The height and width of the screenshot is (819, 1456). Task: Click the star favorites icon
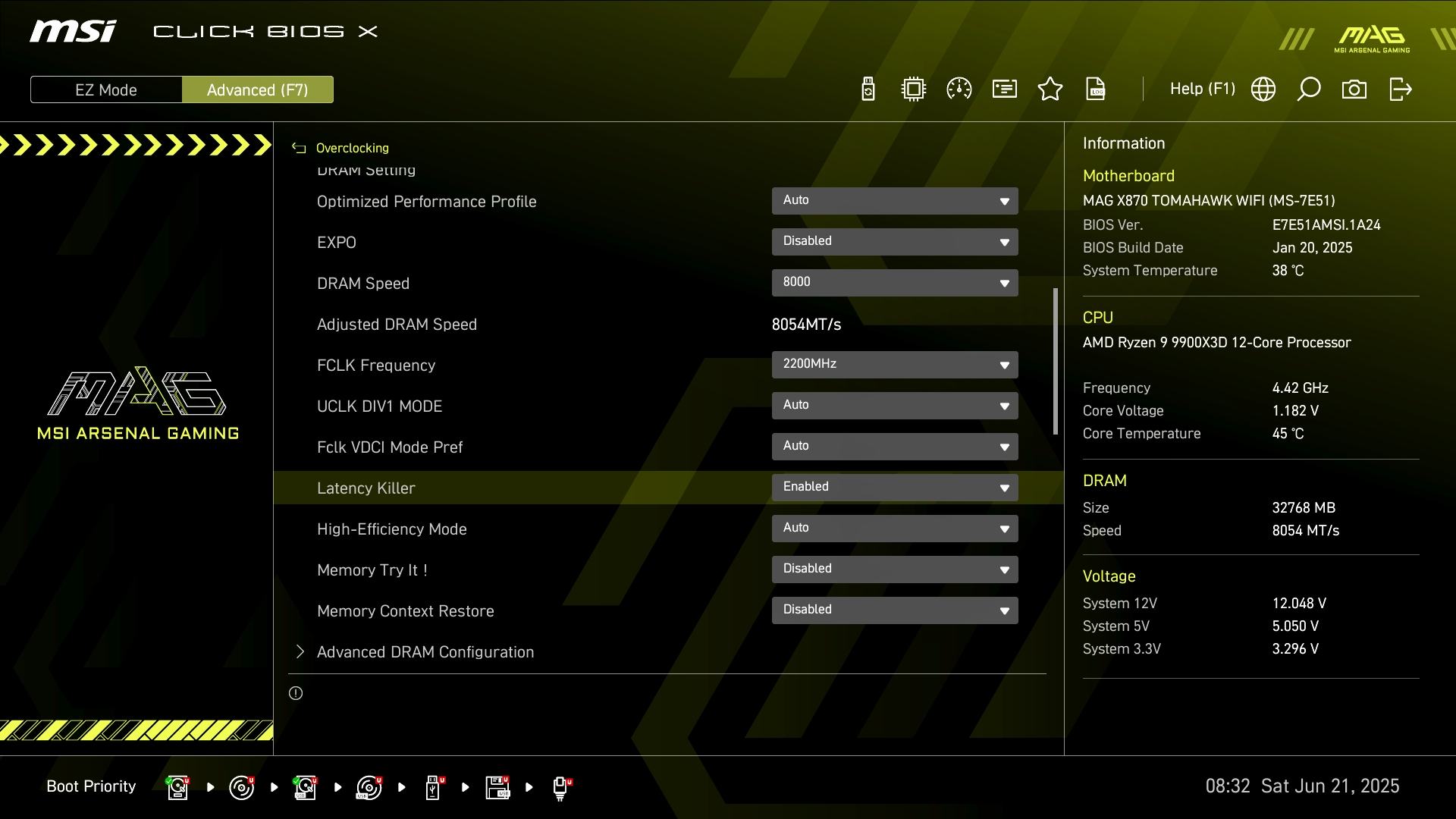tap(1050, 89)
